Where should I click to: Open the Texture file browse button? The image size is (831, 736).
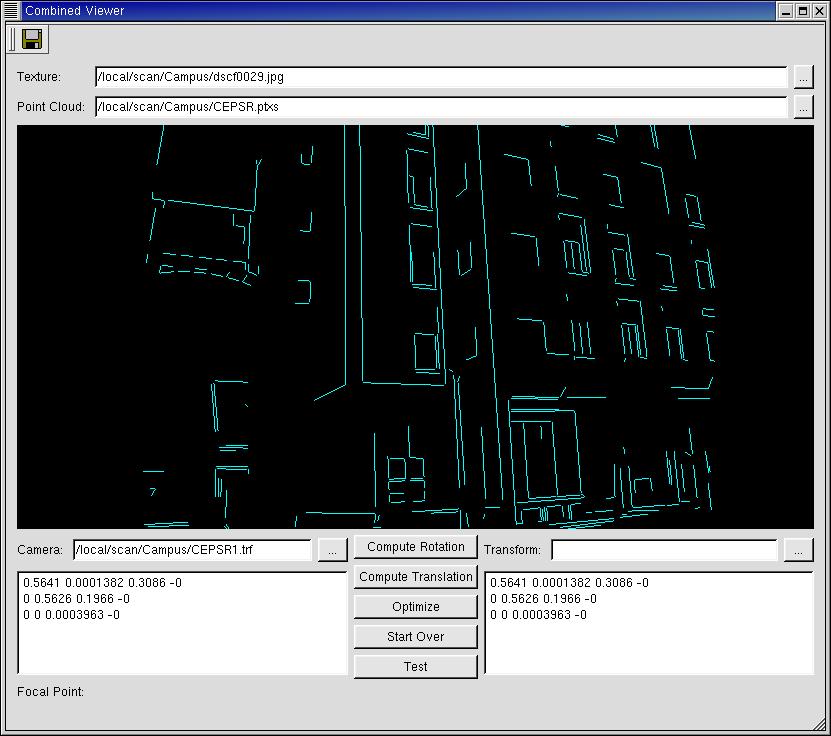(x=803, y=77)
